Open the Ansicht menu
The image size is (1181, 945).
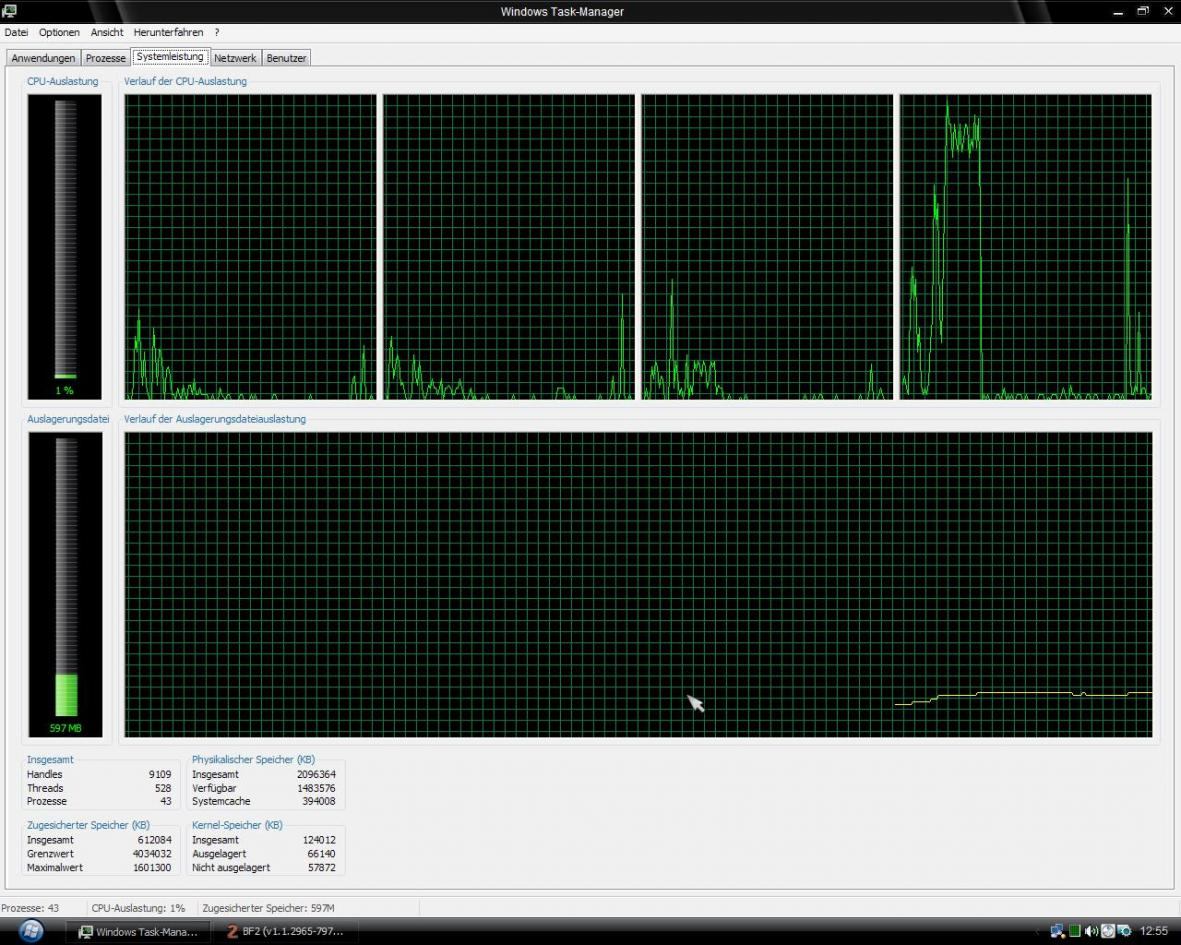(107, 32)
